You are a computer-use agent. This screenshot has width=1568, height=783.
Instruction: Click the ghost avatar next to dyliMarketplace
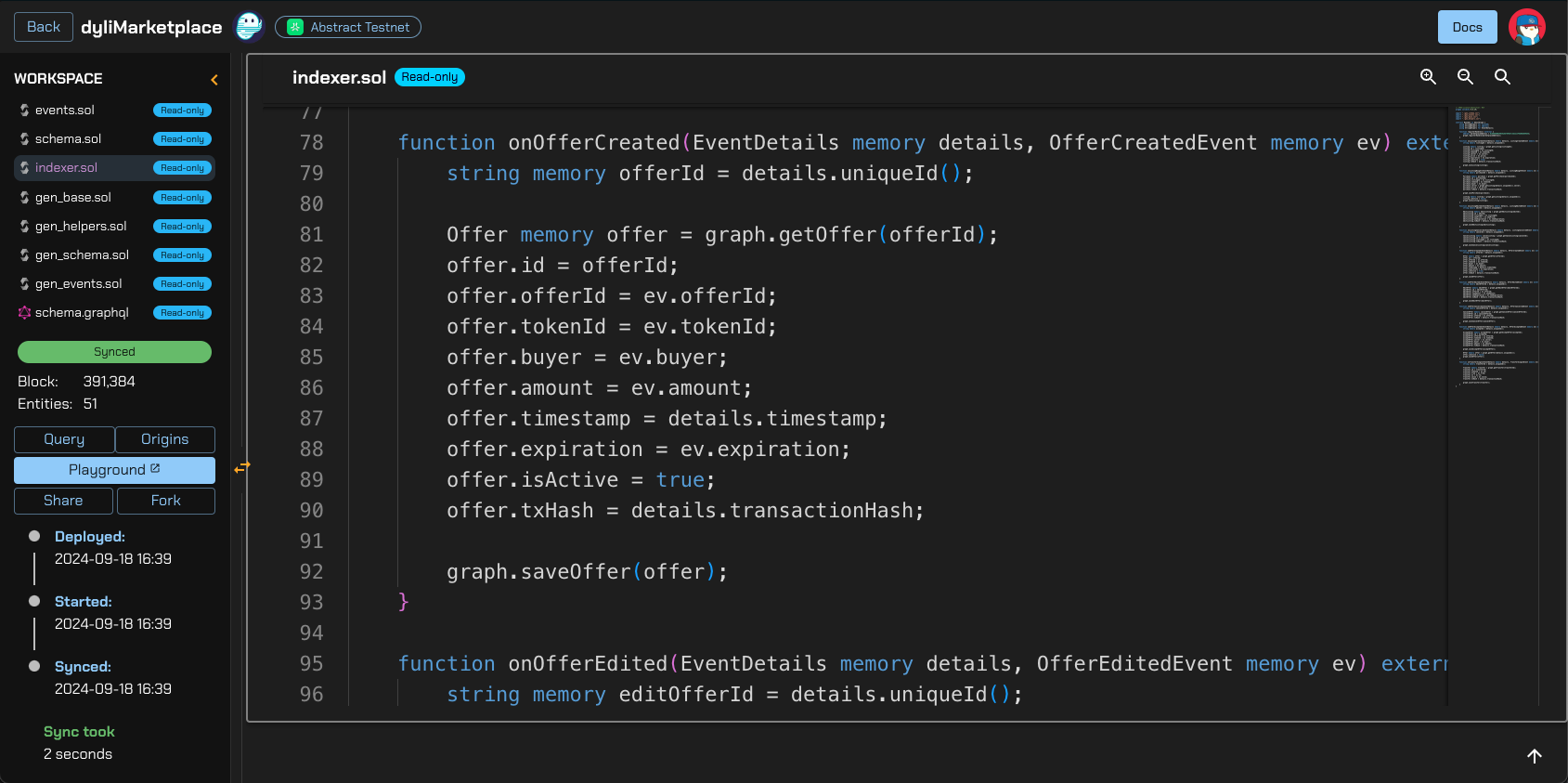click(249, 27)
